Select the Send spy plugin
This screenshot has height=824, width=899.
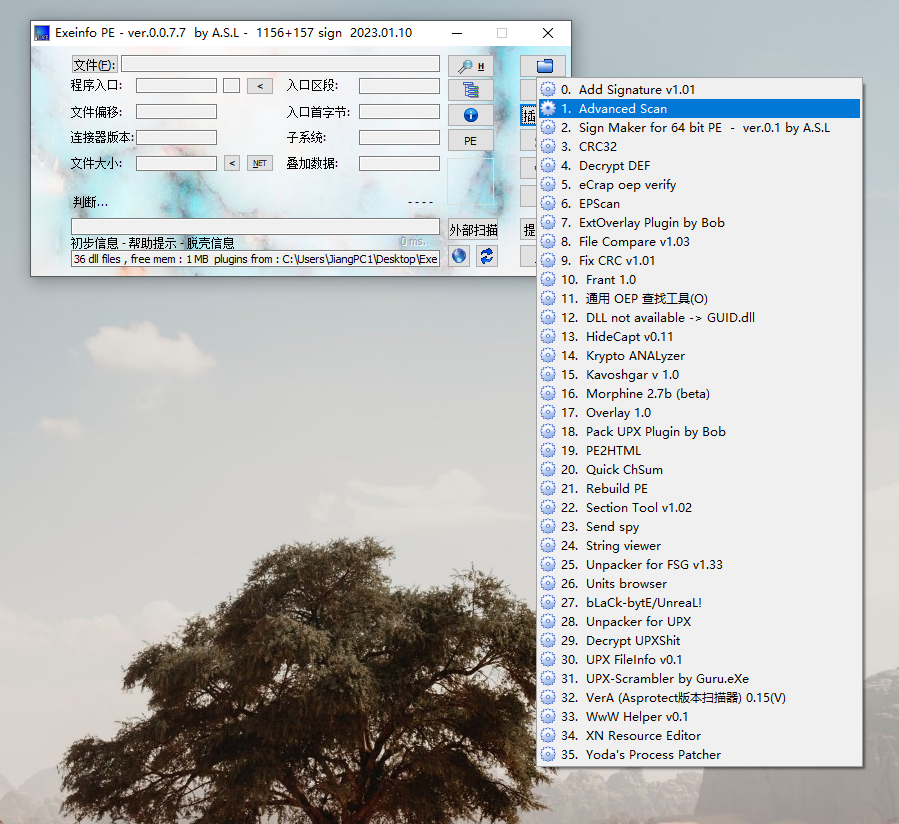699,526
